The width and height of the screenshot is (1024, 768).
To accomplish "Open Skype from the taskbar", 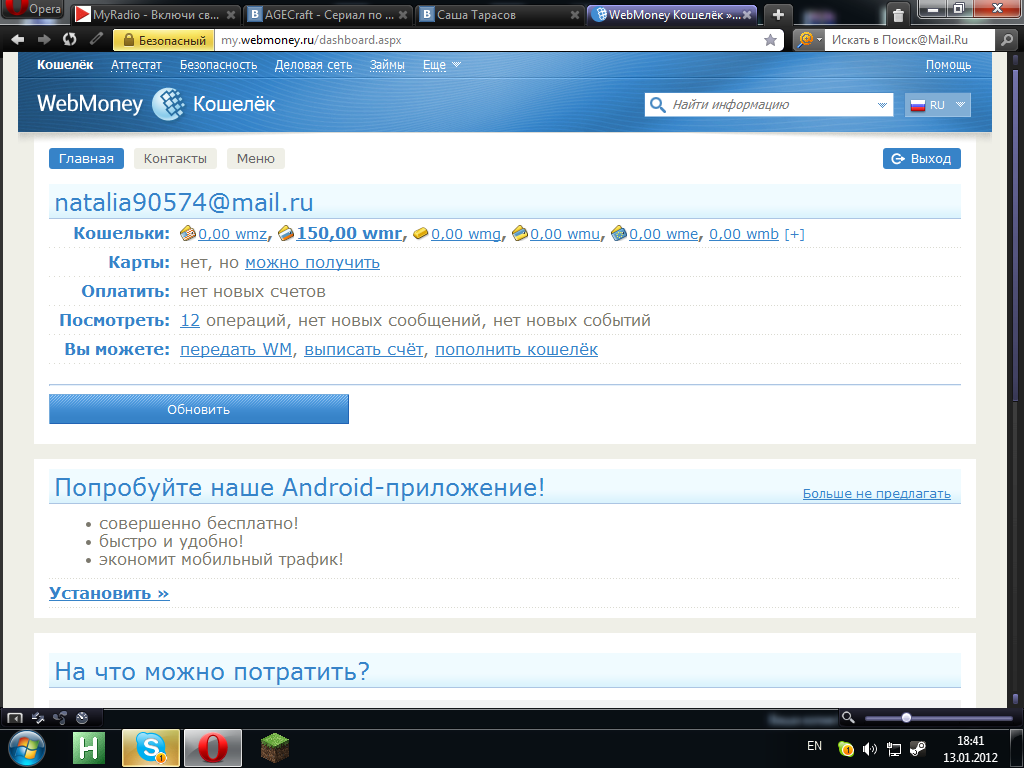I will pyautogui.click(x=151, y=748).
